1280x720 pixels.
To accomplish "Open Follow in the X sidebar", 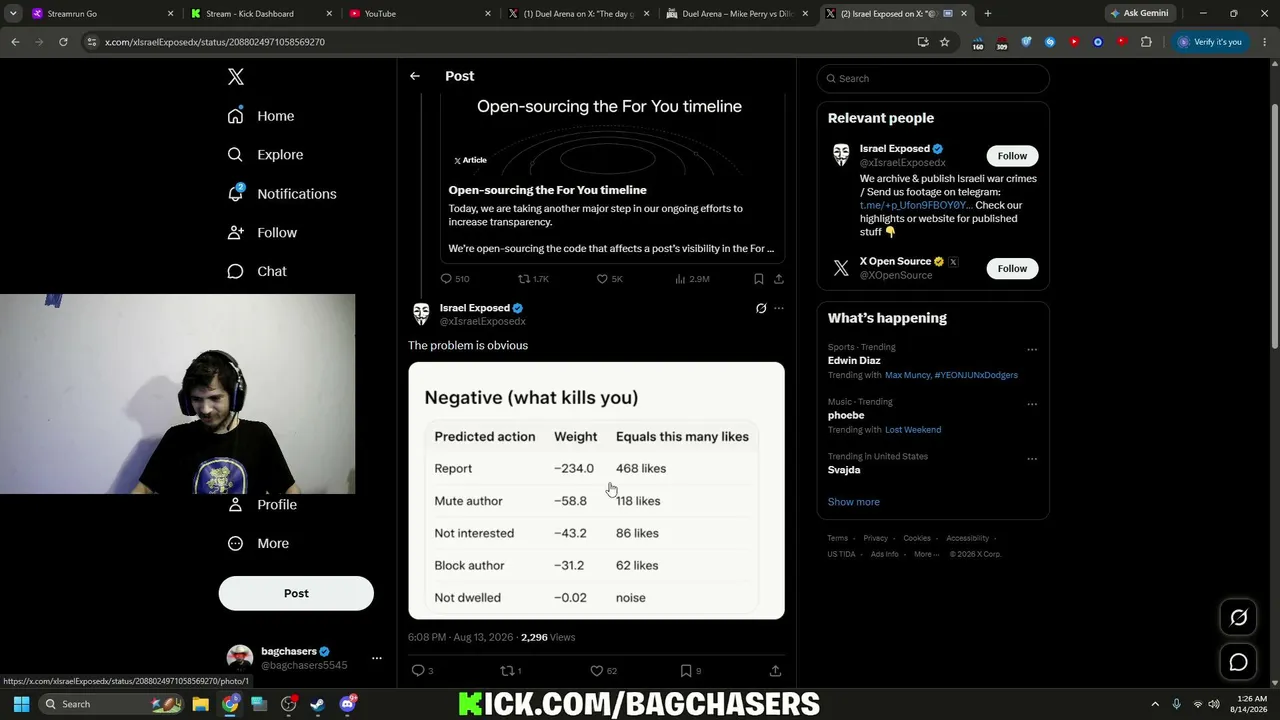I will [x=262, y=233].
